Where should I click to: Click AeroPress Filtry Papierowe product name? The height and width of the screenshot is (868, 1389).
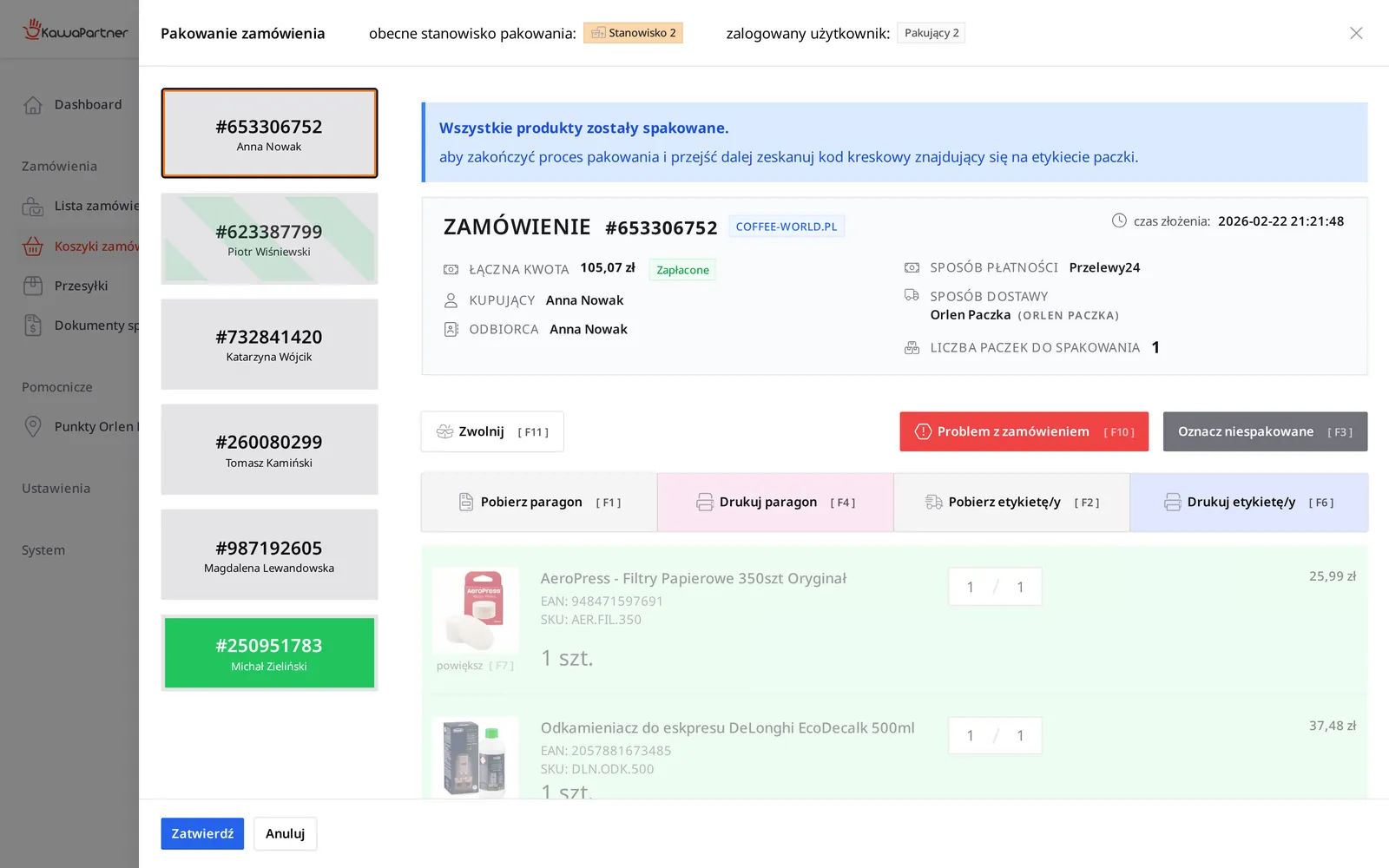(693, 578)
